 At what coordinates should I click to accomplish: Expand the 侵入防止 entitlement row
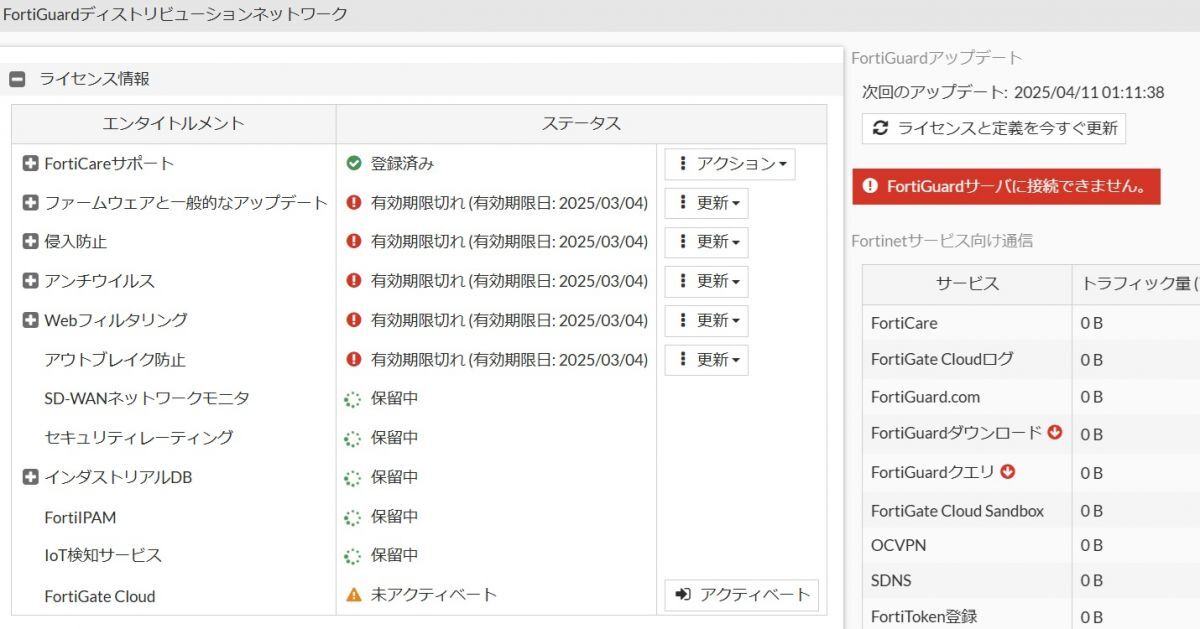30,242
